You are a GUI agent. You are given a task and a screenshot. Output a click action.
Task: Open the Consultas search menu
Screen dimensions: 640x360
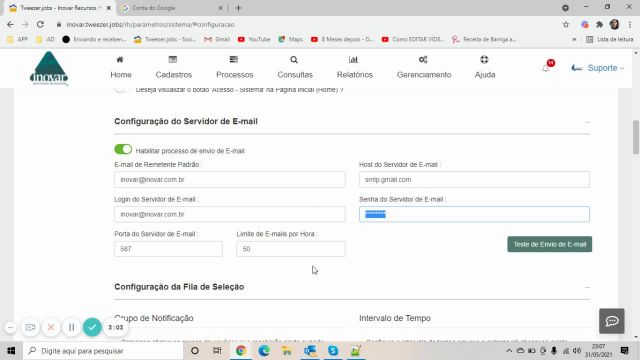coord(295,67)
